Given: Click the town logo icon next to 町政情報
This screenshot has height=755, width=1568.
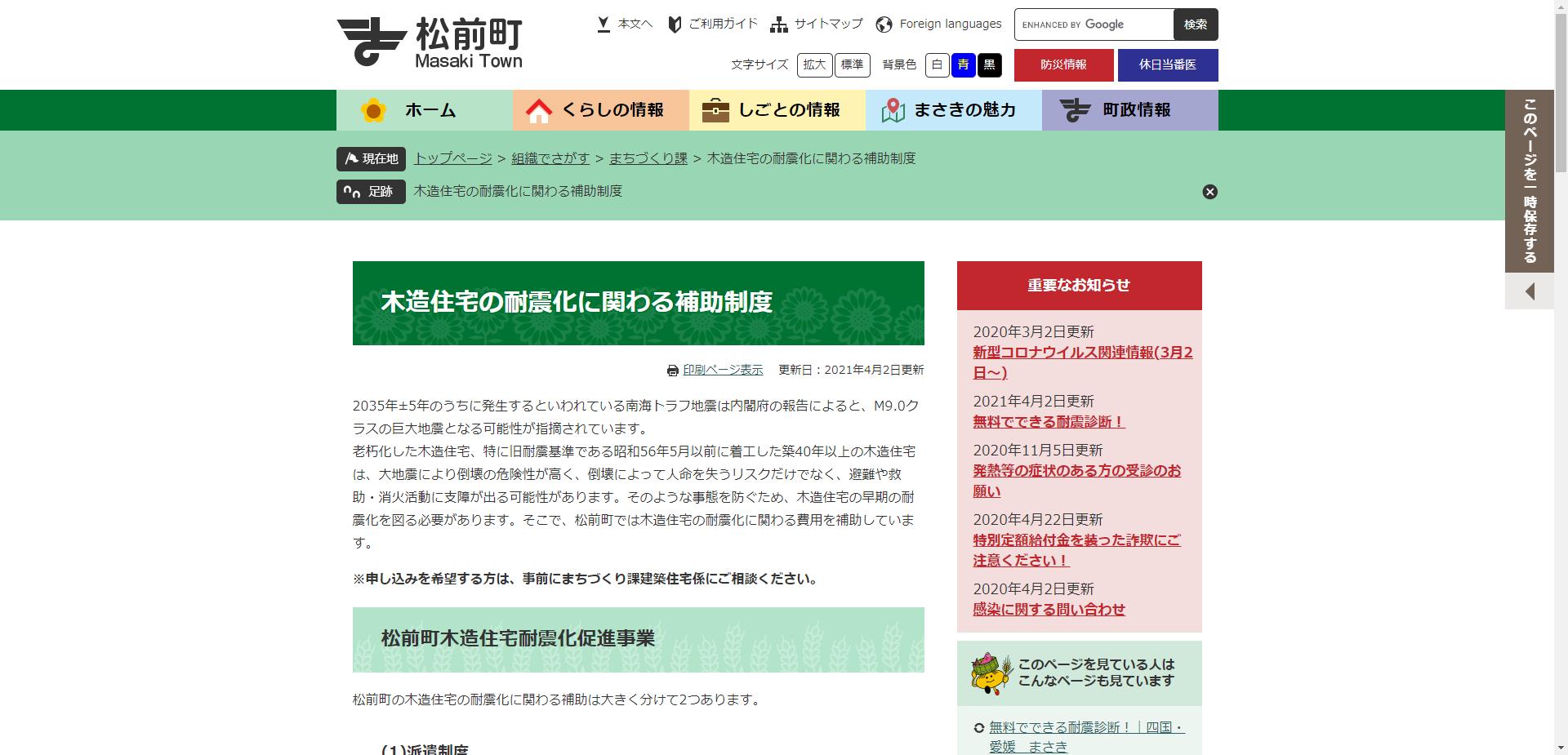Looking at the screenshot, I should (x=1076, y=108).
